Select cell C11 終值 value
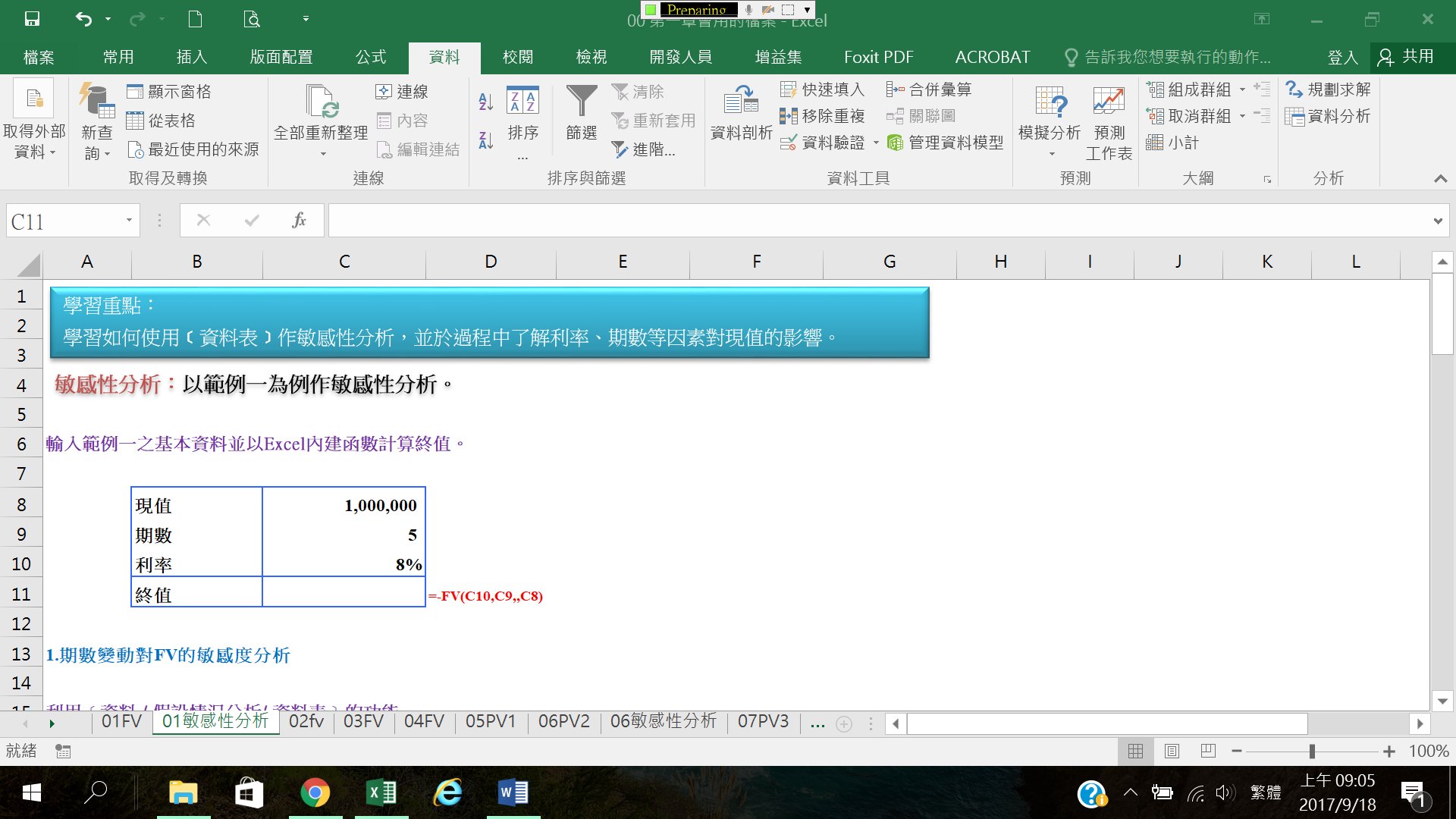 click(x=344, y=594)
